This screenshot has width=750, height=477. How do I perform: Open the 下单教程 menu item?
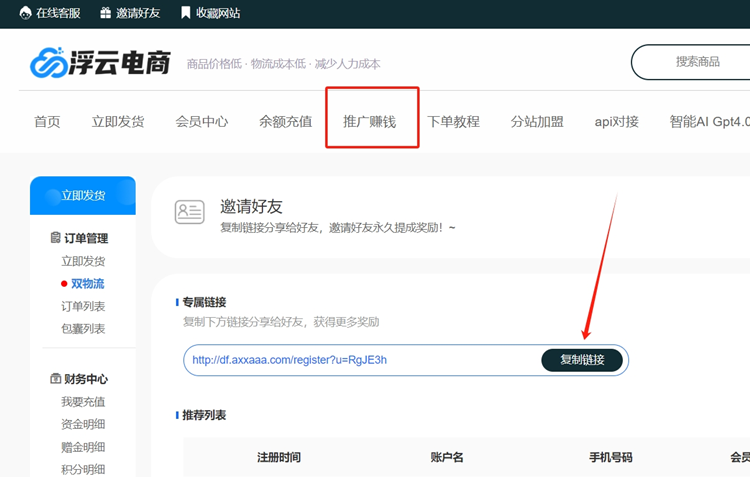454,121
